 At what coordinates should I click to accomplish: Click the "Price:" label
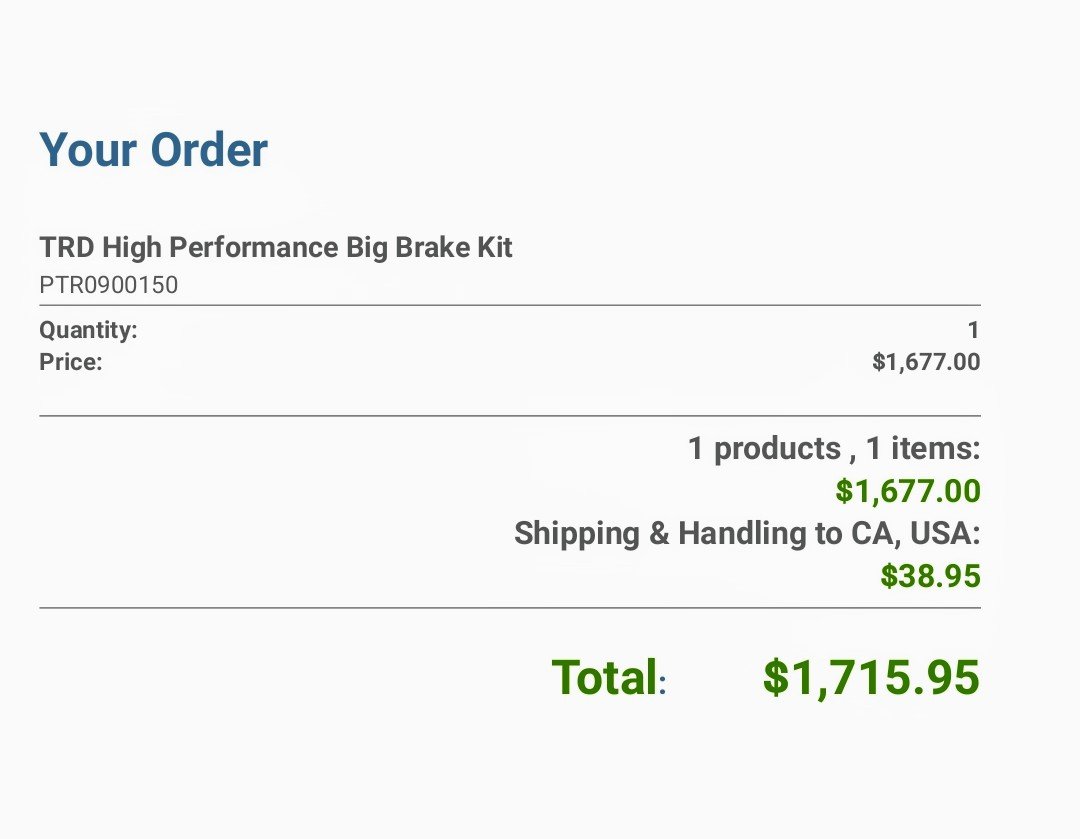point(71,362)
